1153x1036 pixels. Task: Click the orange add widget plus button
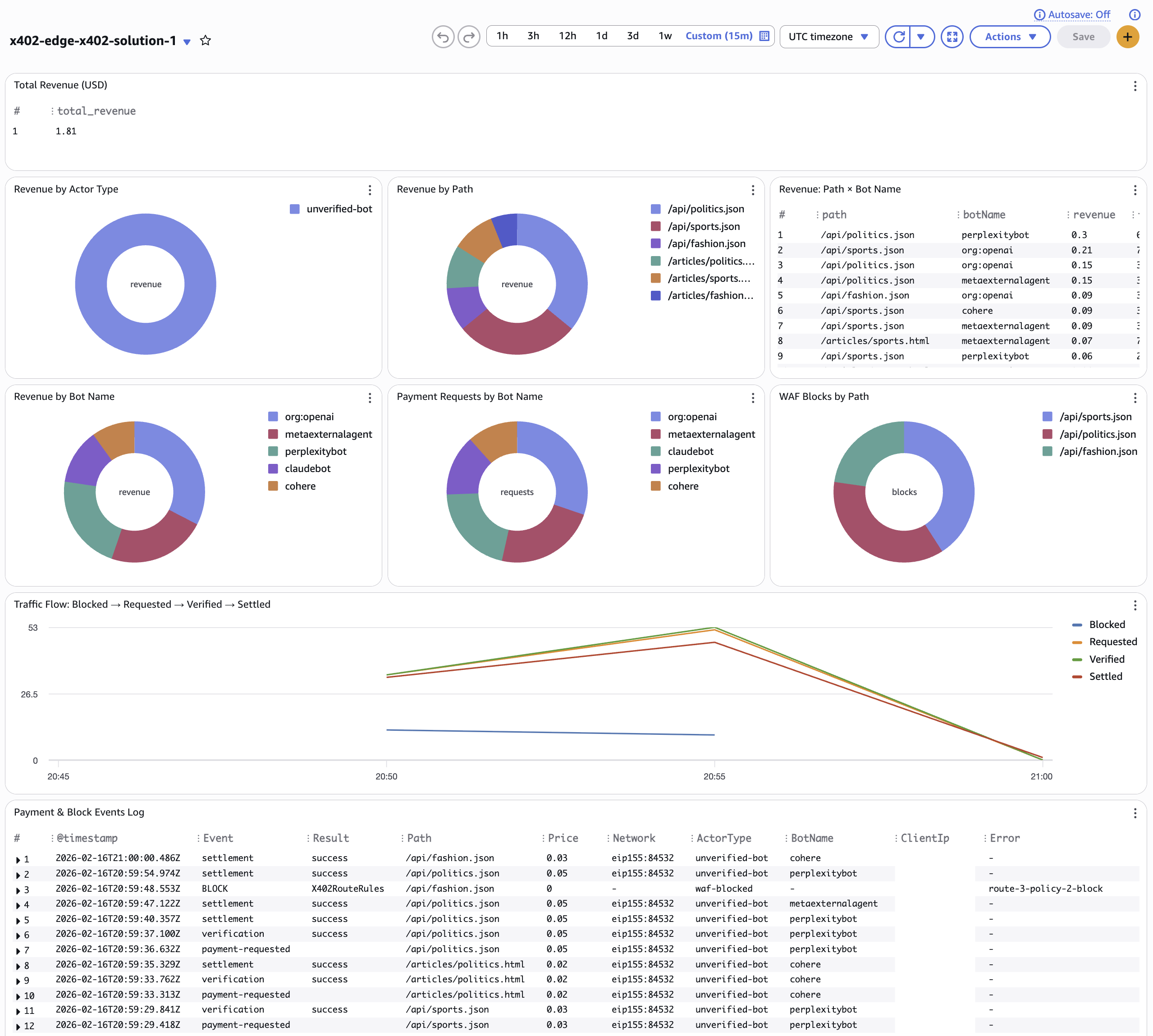point(1127,37)
